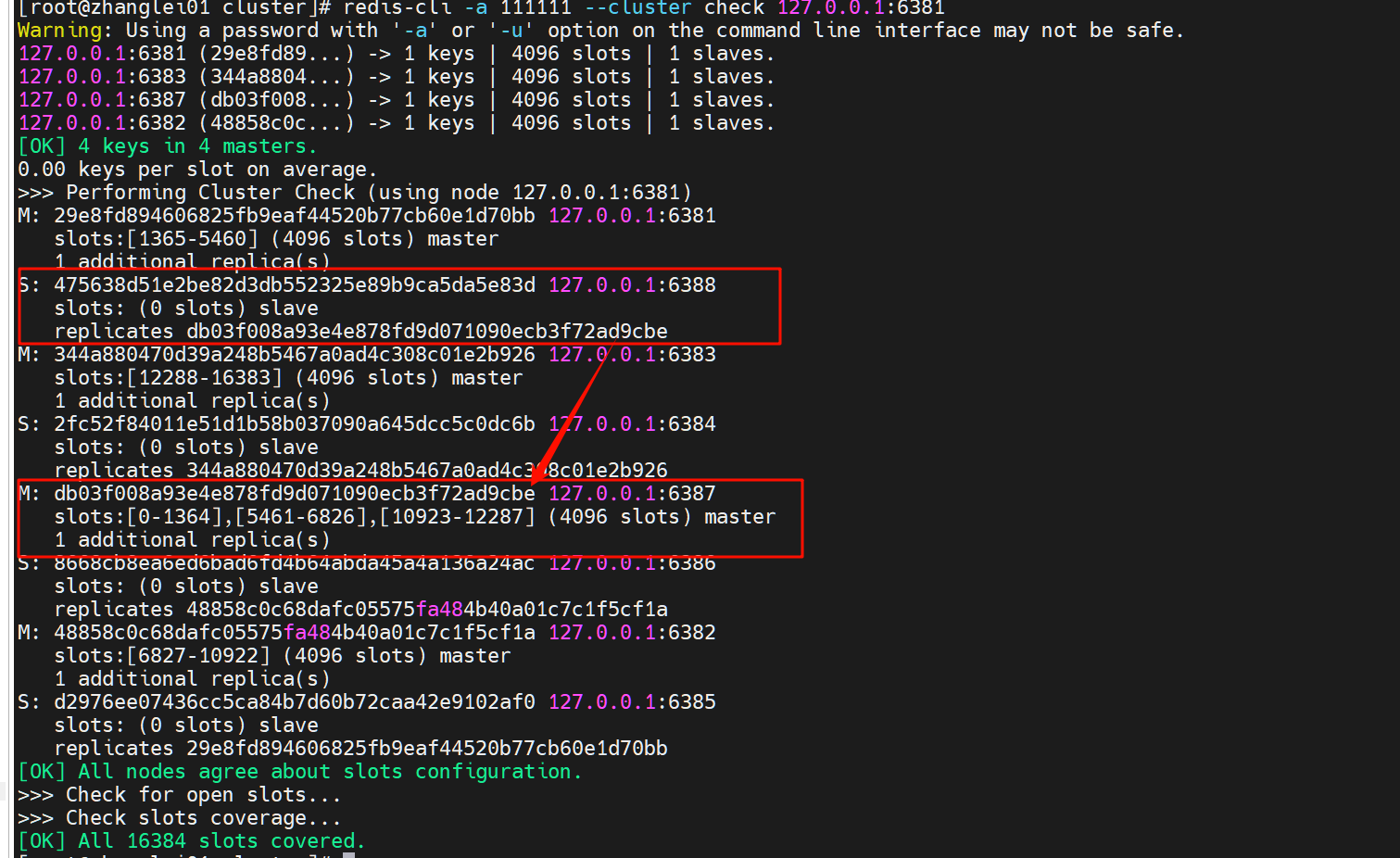
Task: Click summary line '127.0.0.1:6383 (344a8804...)'
Action: pos(396,77)
